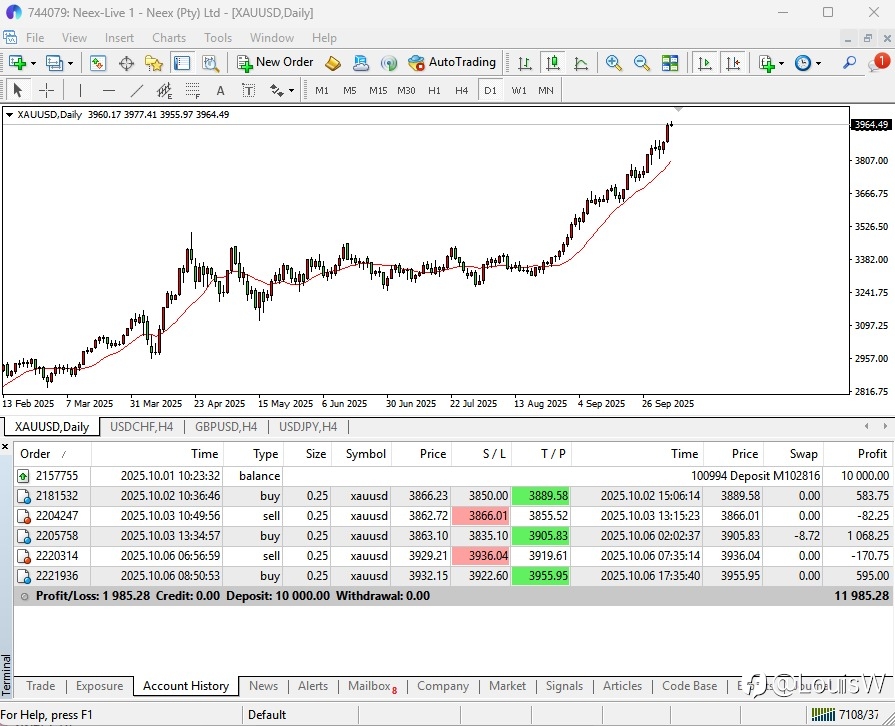This screenshot has width=895, height=726.
Task: Open the Mailbox terminal tab
Action: point(371,686)
